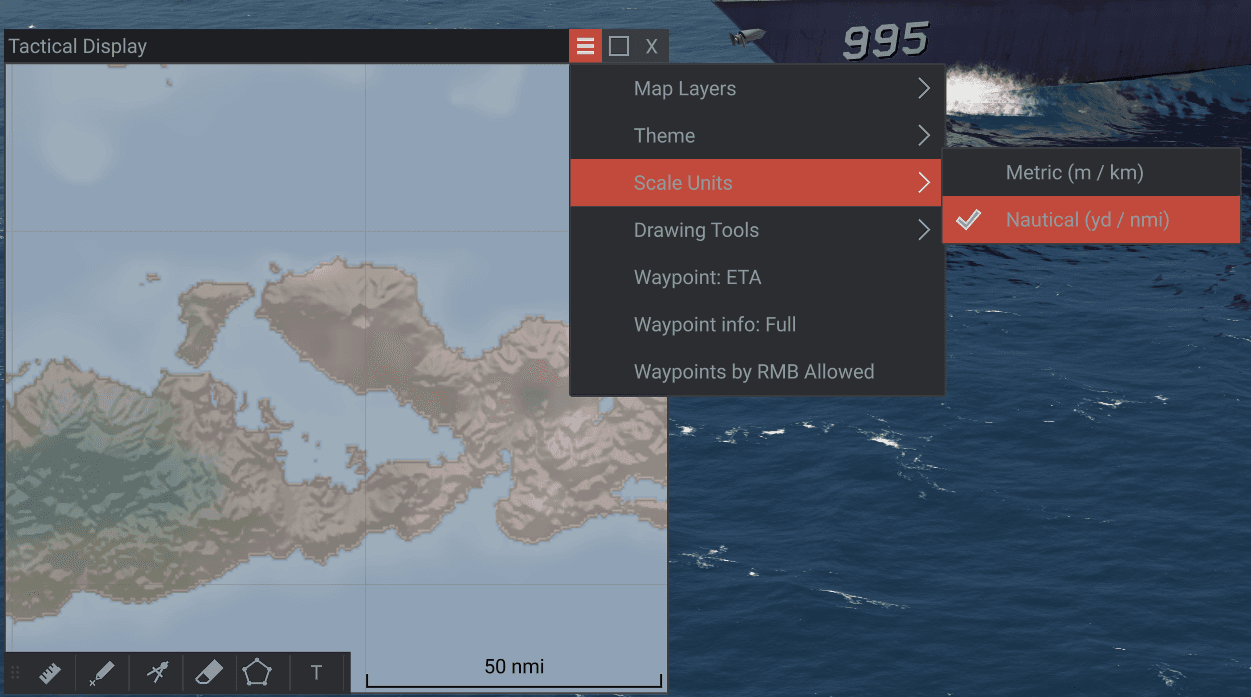
Task: Expand the Map Layers submenu arrow
Action: (x=924, y=88)
